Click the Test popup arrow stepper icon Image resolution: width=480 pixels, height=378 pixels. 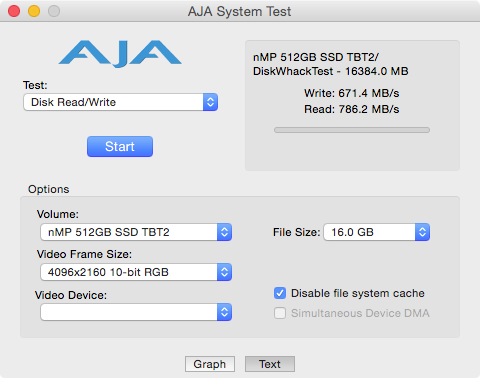point(210,102)
